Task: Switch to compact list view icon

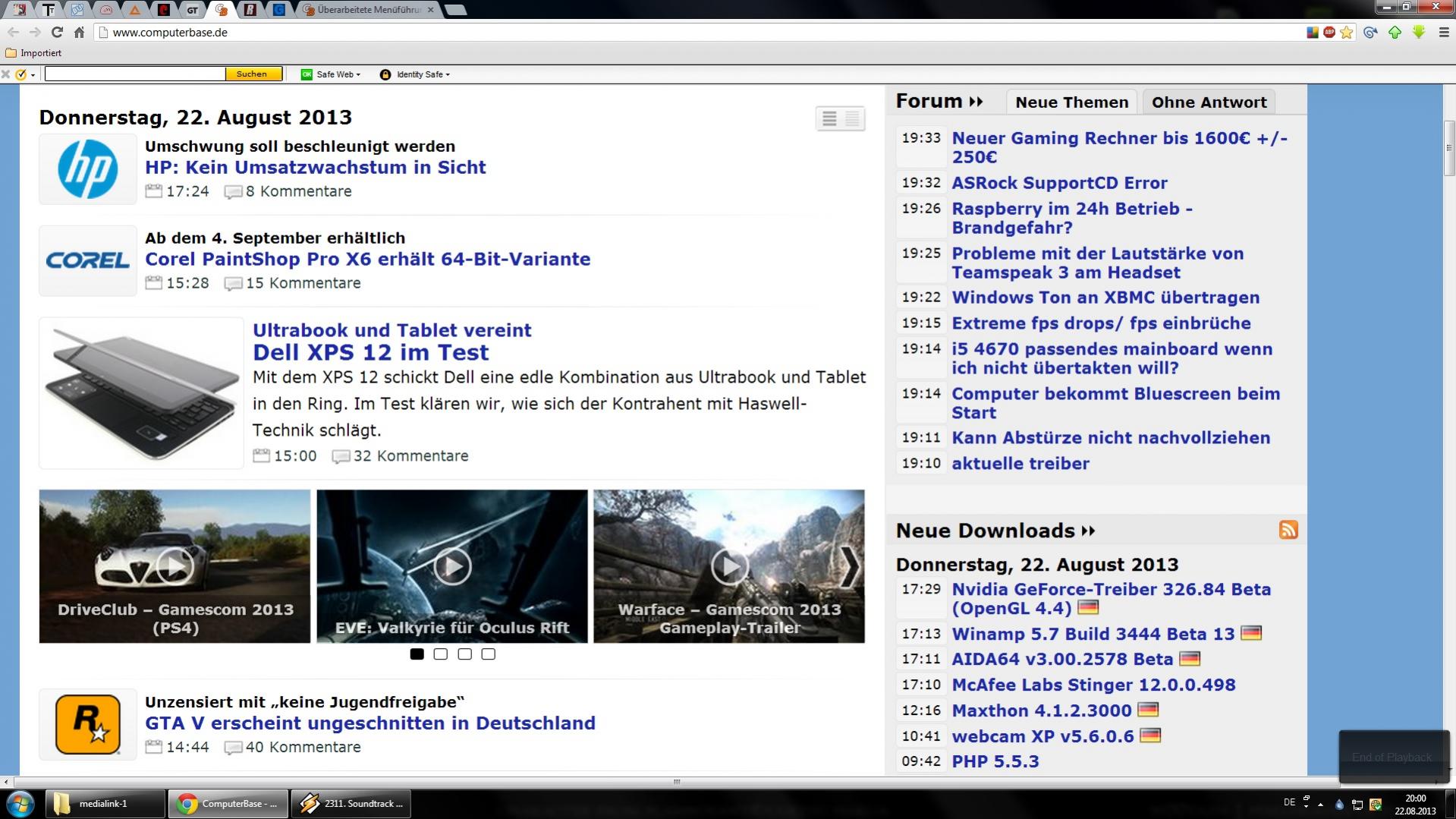Action: [829, 118]
